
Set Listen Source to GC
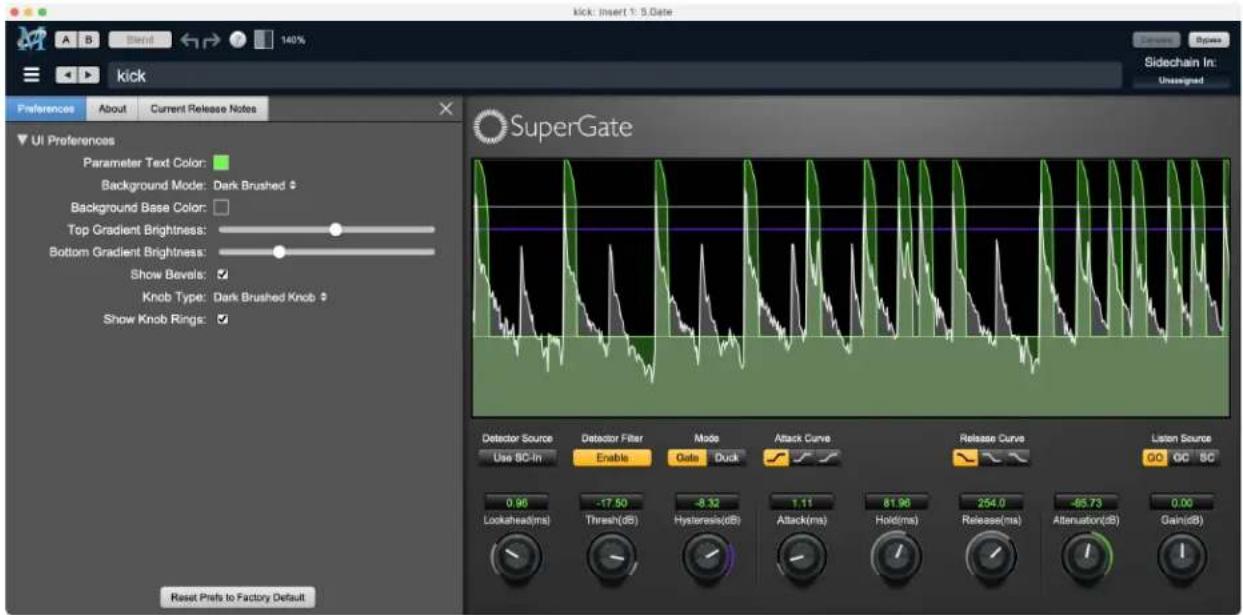point(1181,457)
